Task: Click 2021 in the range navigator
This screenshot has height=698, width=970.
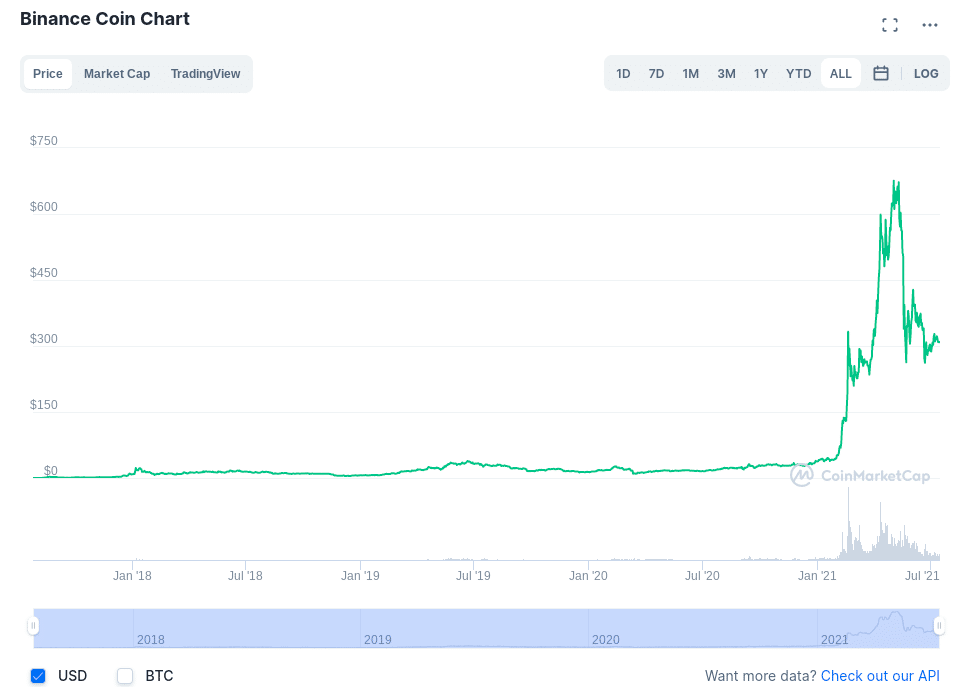Action: [834, 639]
